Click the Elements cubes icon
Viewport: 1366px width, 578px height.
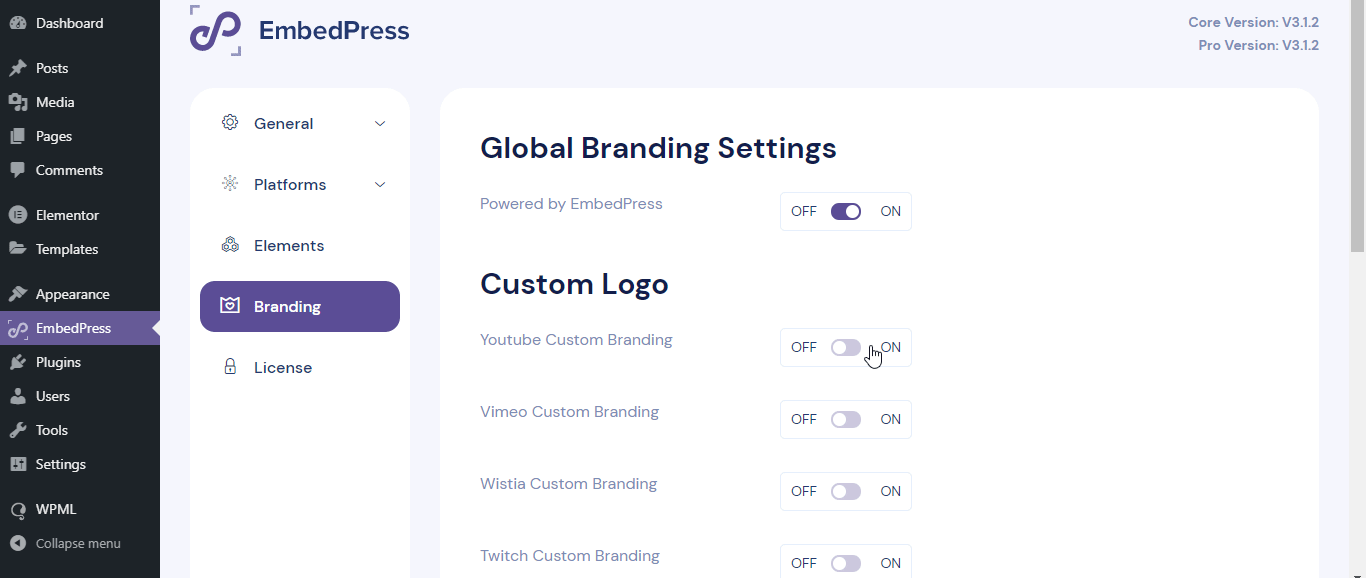click(x=230, y=245)
